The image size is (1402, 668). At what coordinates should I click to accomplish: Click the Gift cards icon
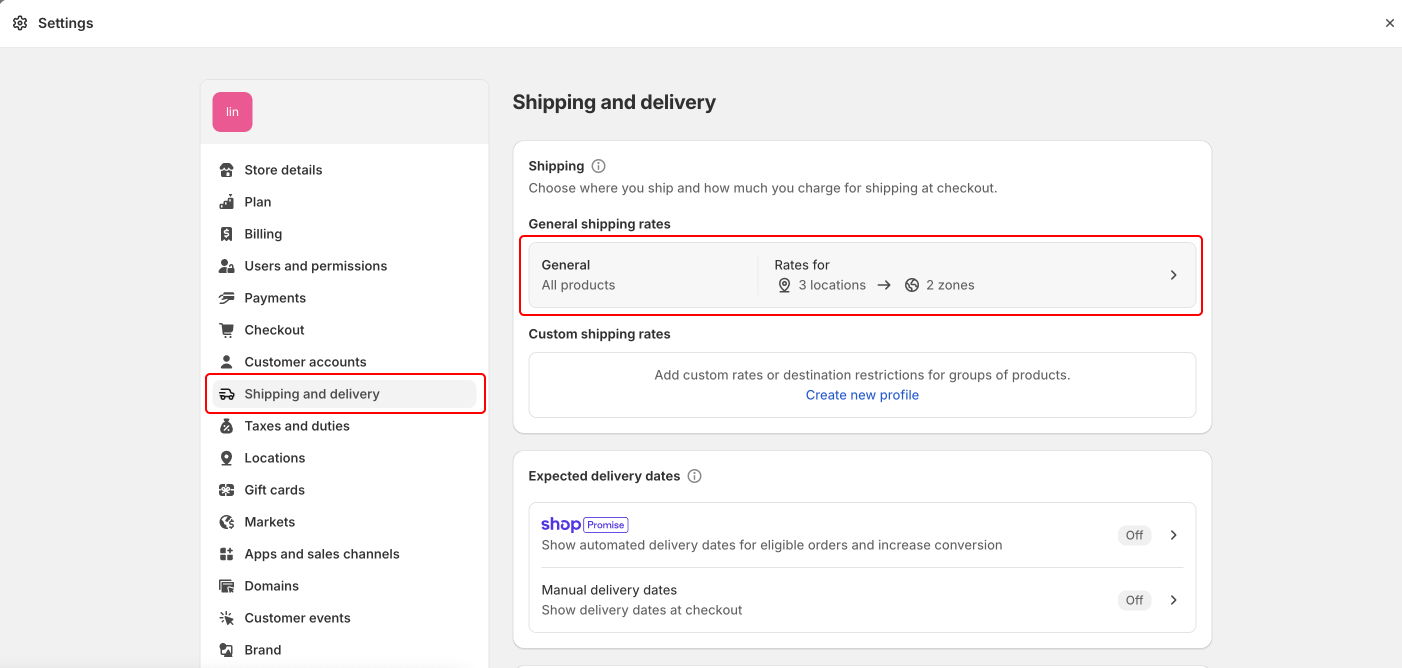226,490
